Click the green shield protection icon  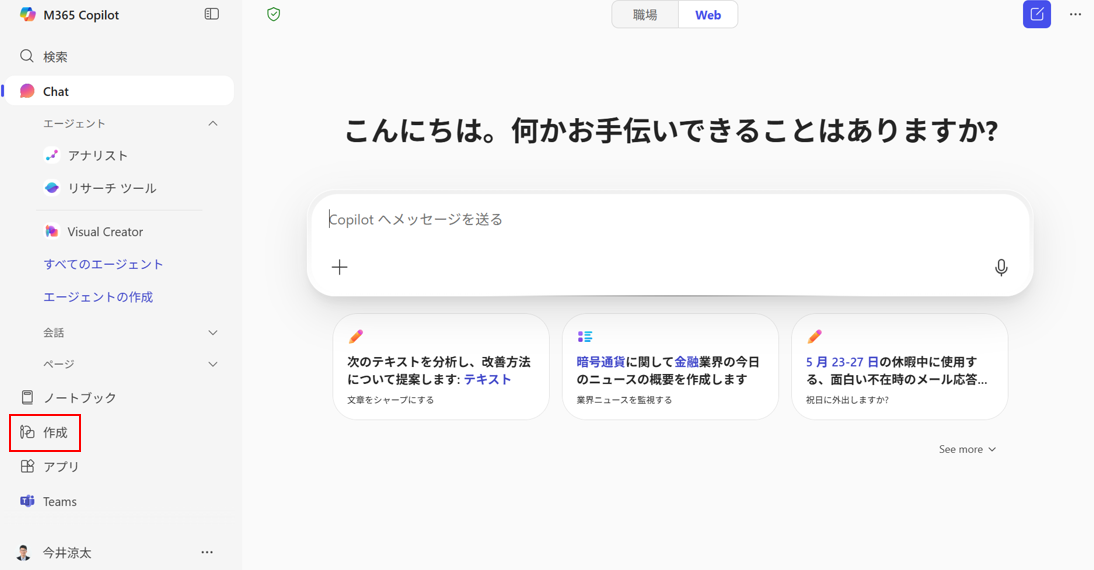coord(274,14)
